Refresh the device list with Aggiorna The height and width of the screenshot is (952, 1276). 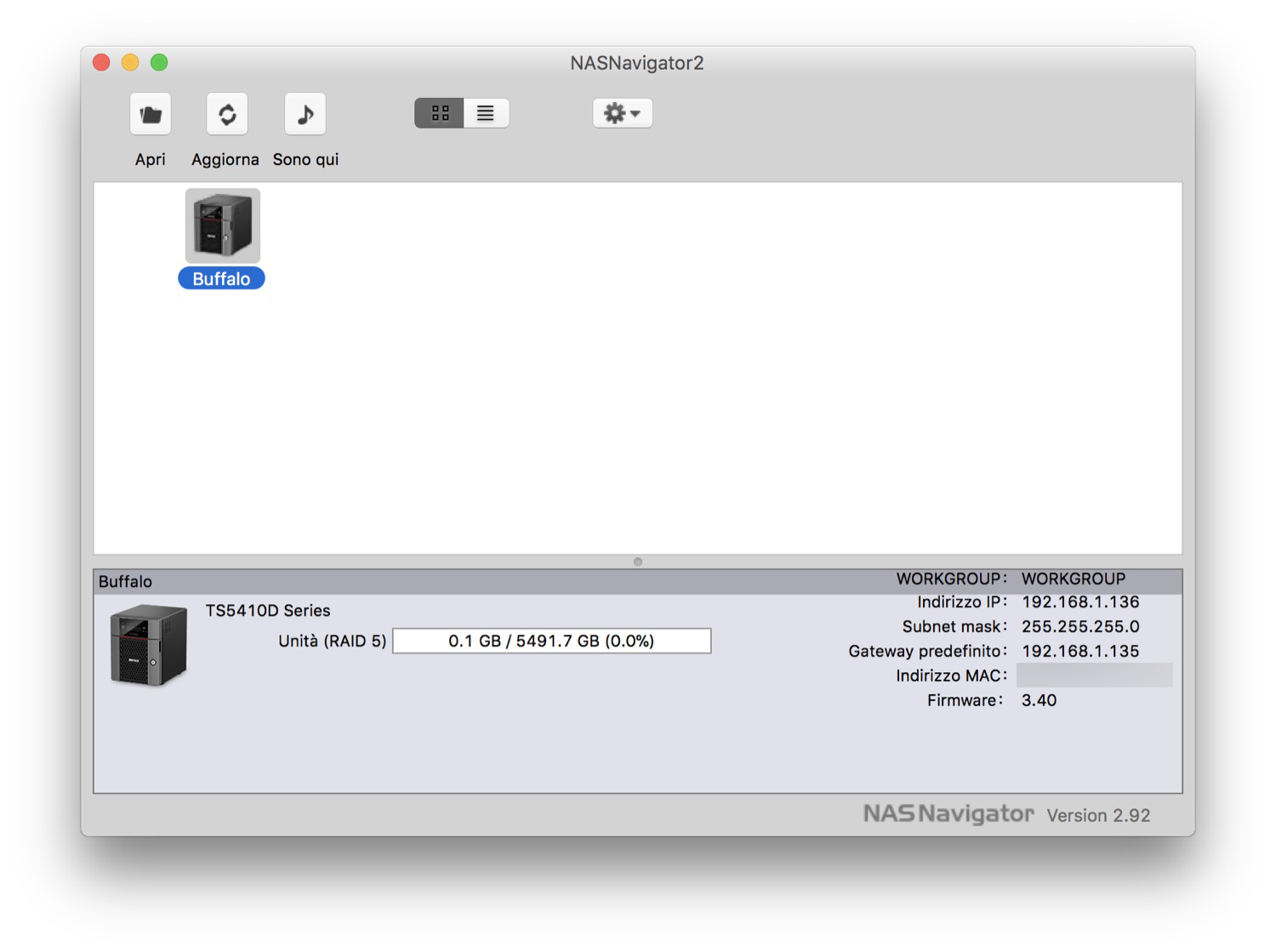pos(227,114)
